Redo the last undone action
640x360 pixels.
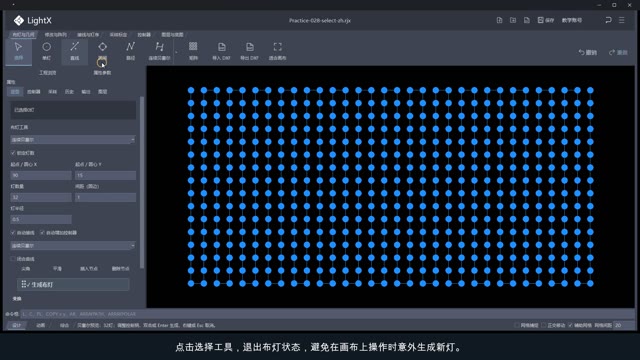pos(618,52)
